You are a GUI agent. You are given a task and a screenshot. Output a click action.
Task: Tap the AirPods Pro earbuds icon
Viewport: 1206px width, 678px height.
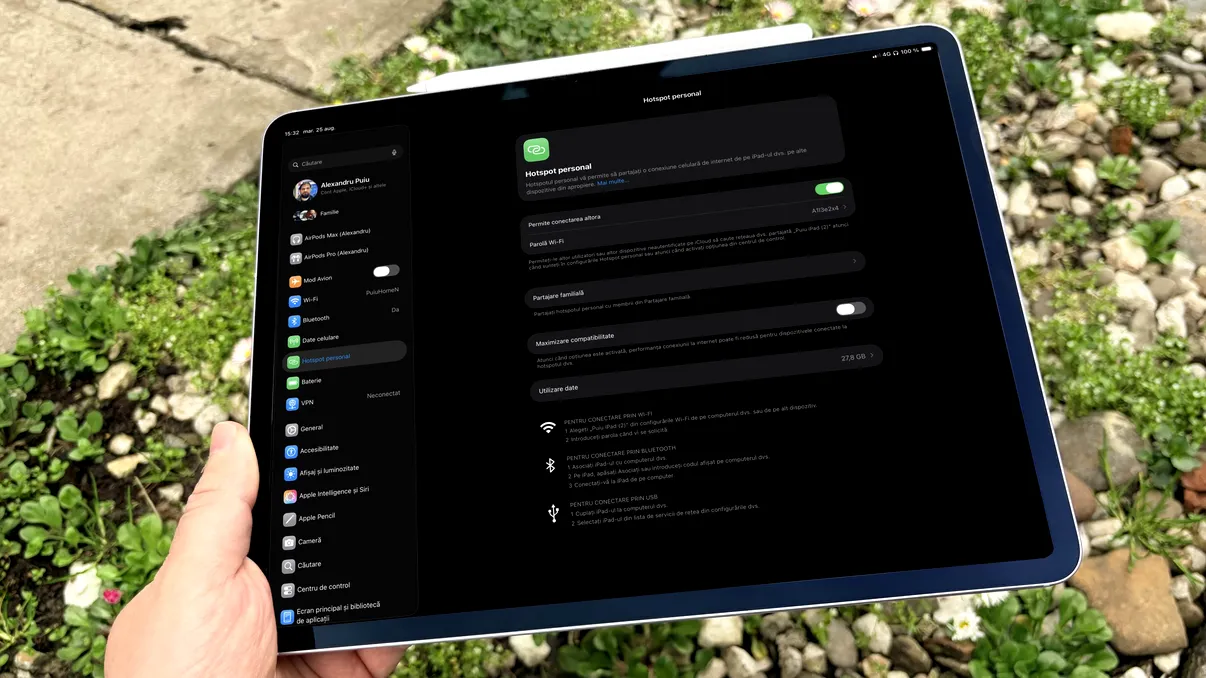296,259
